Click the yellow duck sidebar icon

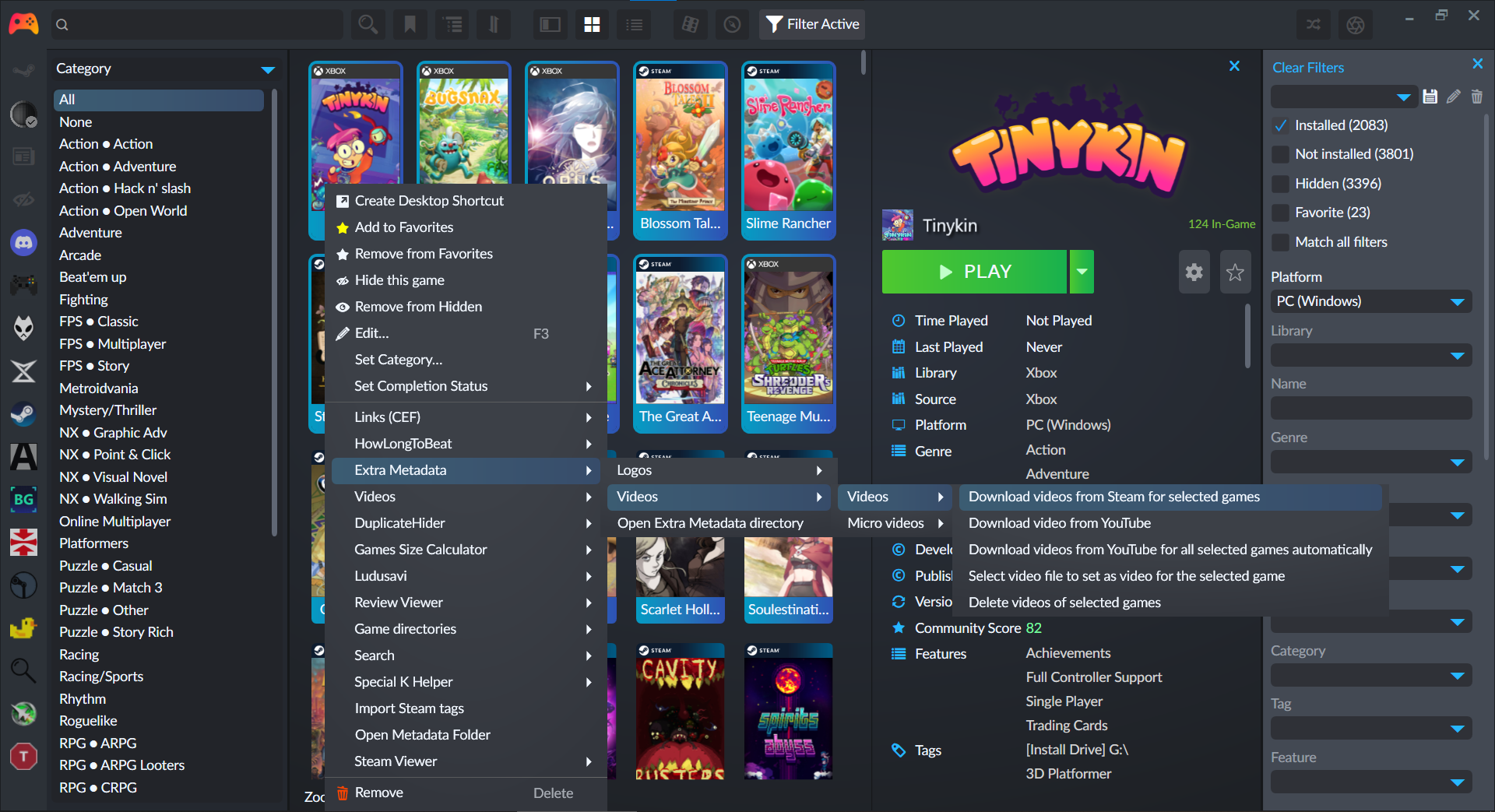click(23, 627)
